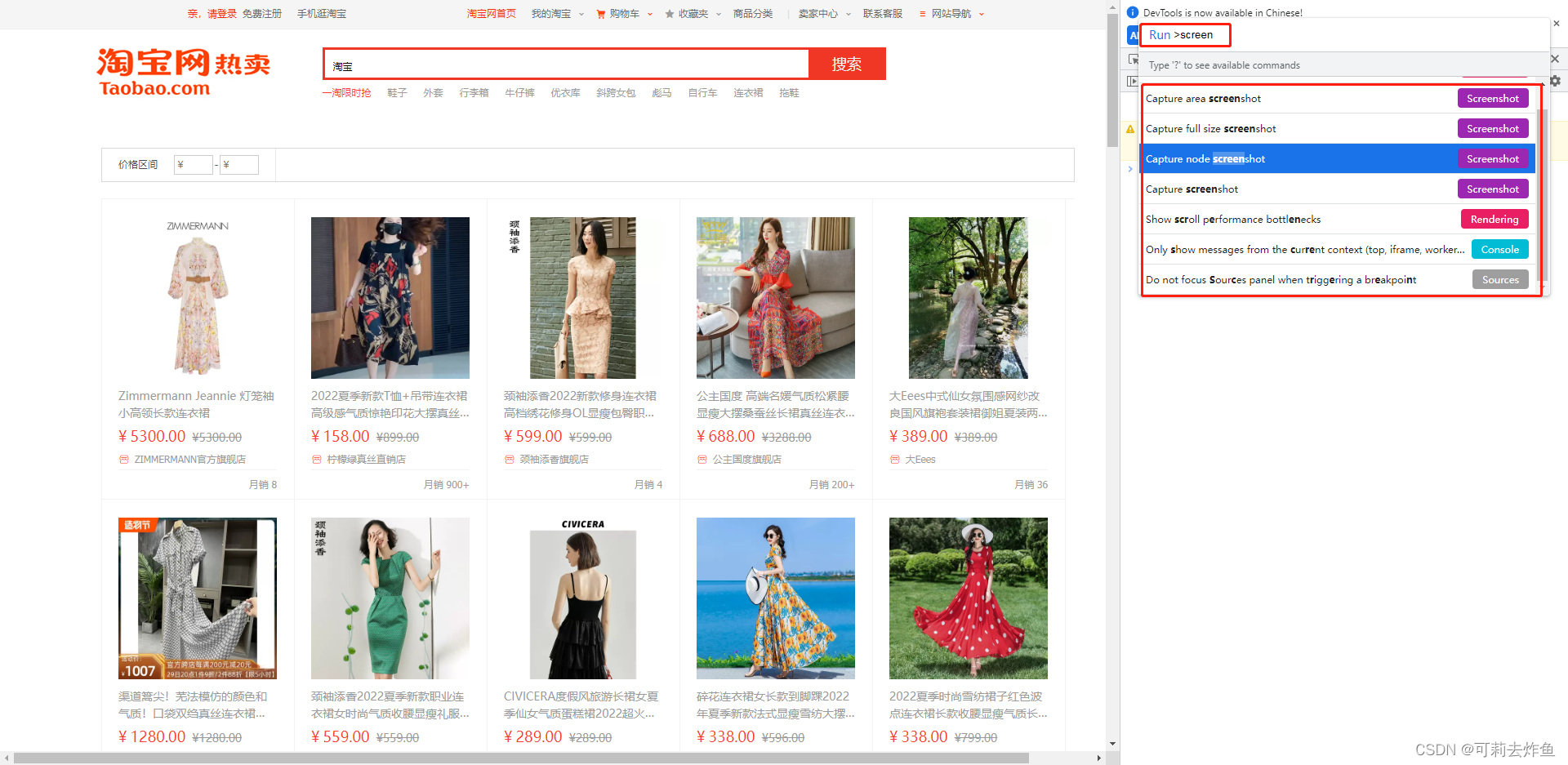
Task: Toggle the DevTools console sidebar icon
Action: 1132,81
